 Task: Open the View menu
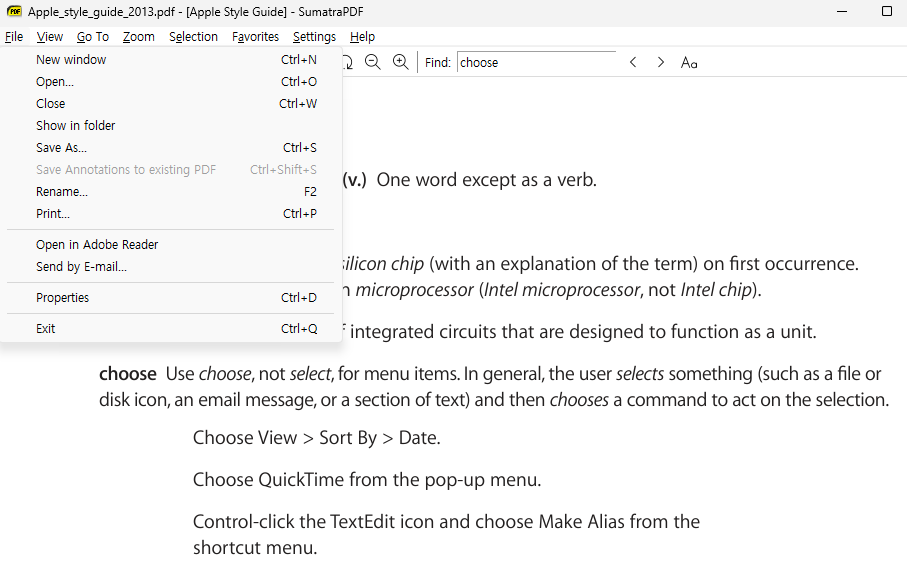(50, 36)
